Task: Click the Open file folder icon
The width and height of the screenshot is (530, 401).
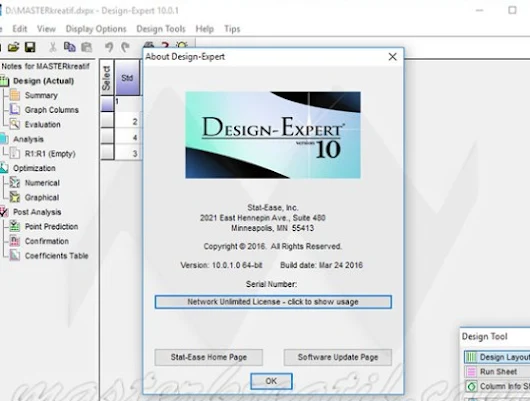Action: (x=14, y=47)
